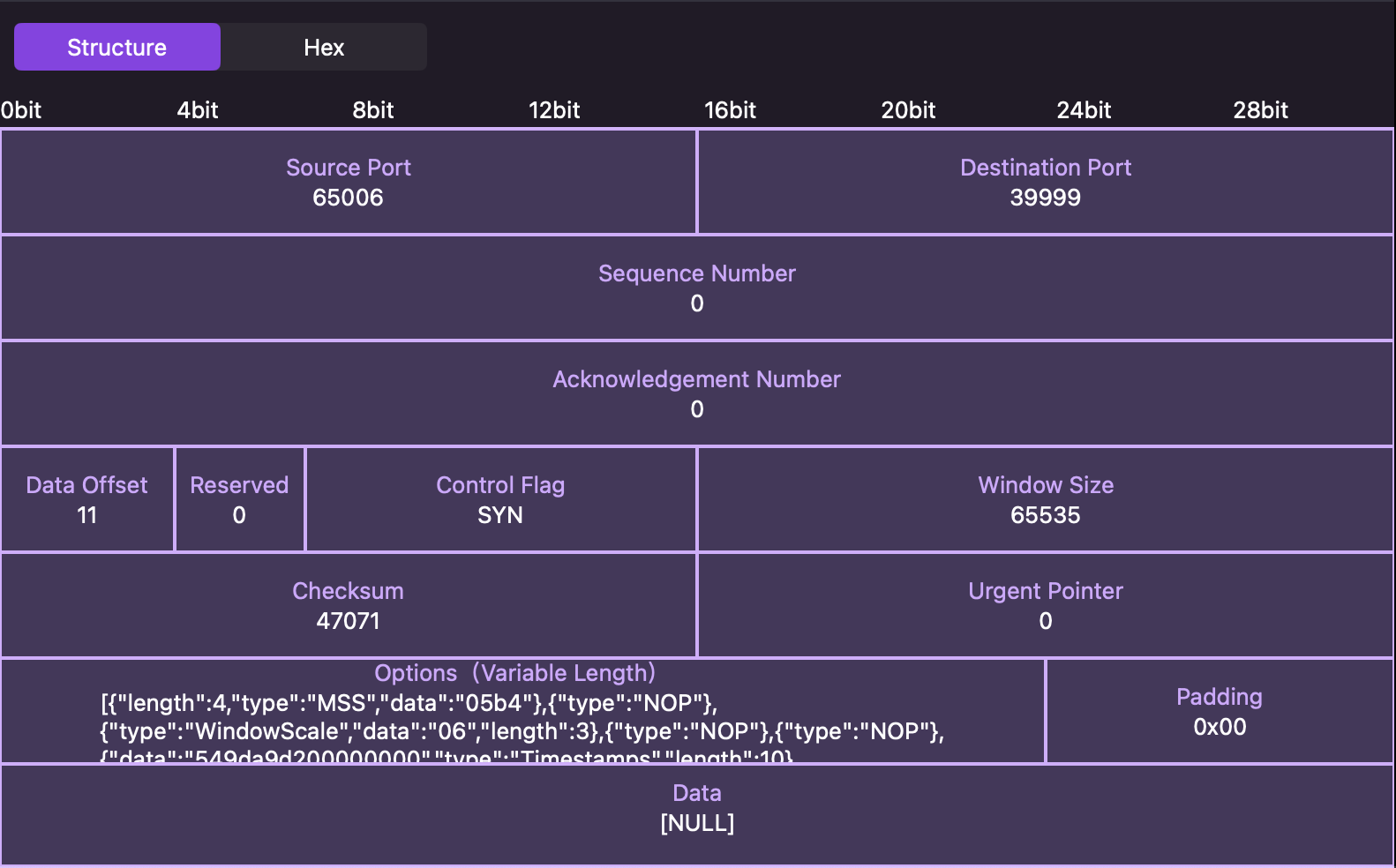Click the 20bit ruler label
The width and height of the screenshot is (1396, 868).
coord(908,110)
